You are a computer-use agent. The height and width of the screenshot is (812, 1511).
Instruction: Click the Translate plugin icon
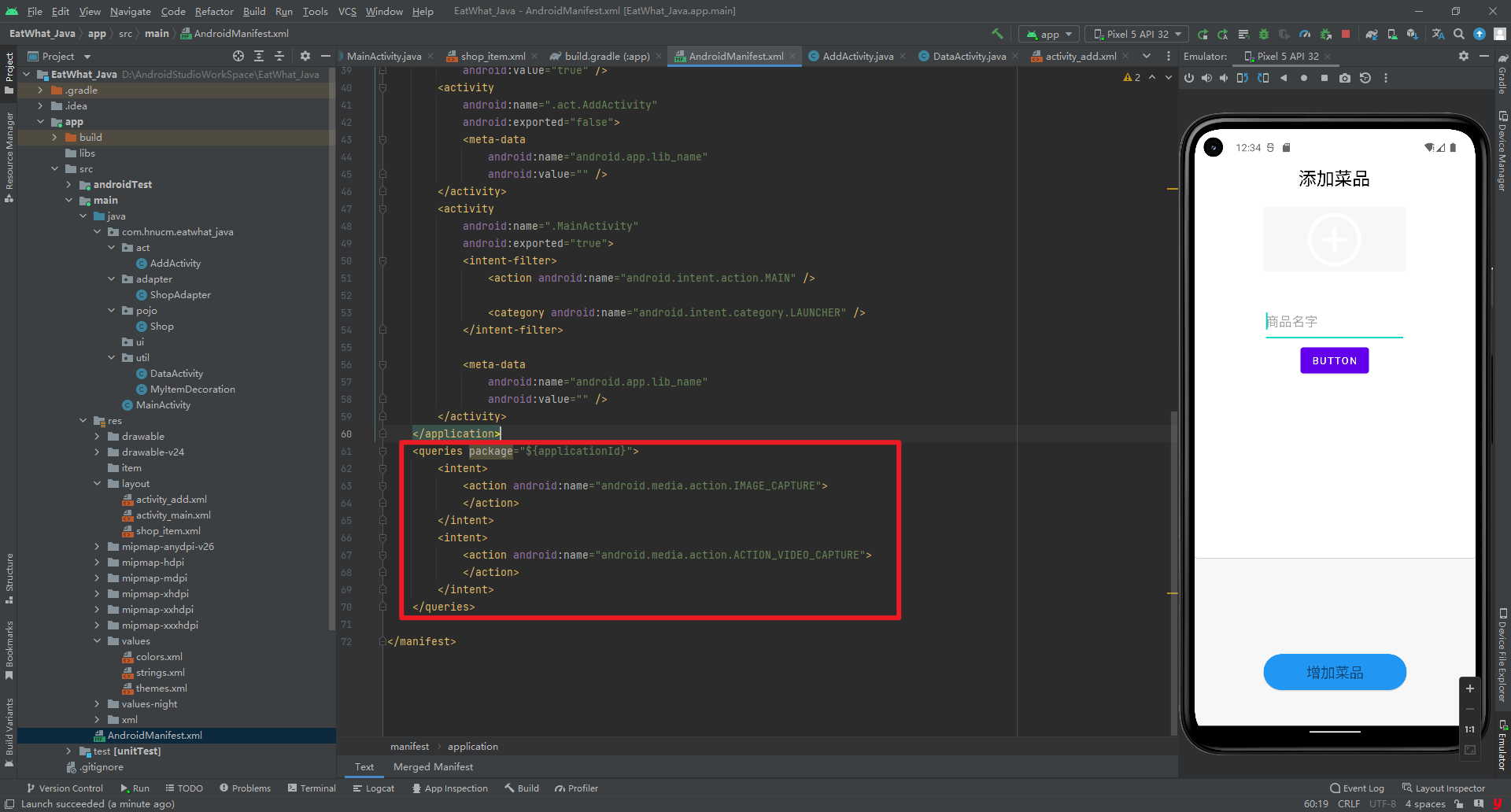(x=1438, y=34)
